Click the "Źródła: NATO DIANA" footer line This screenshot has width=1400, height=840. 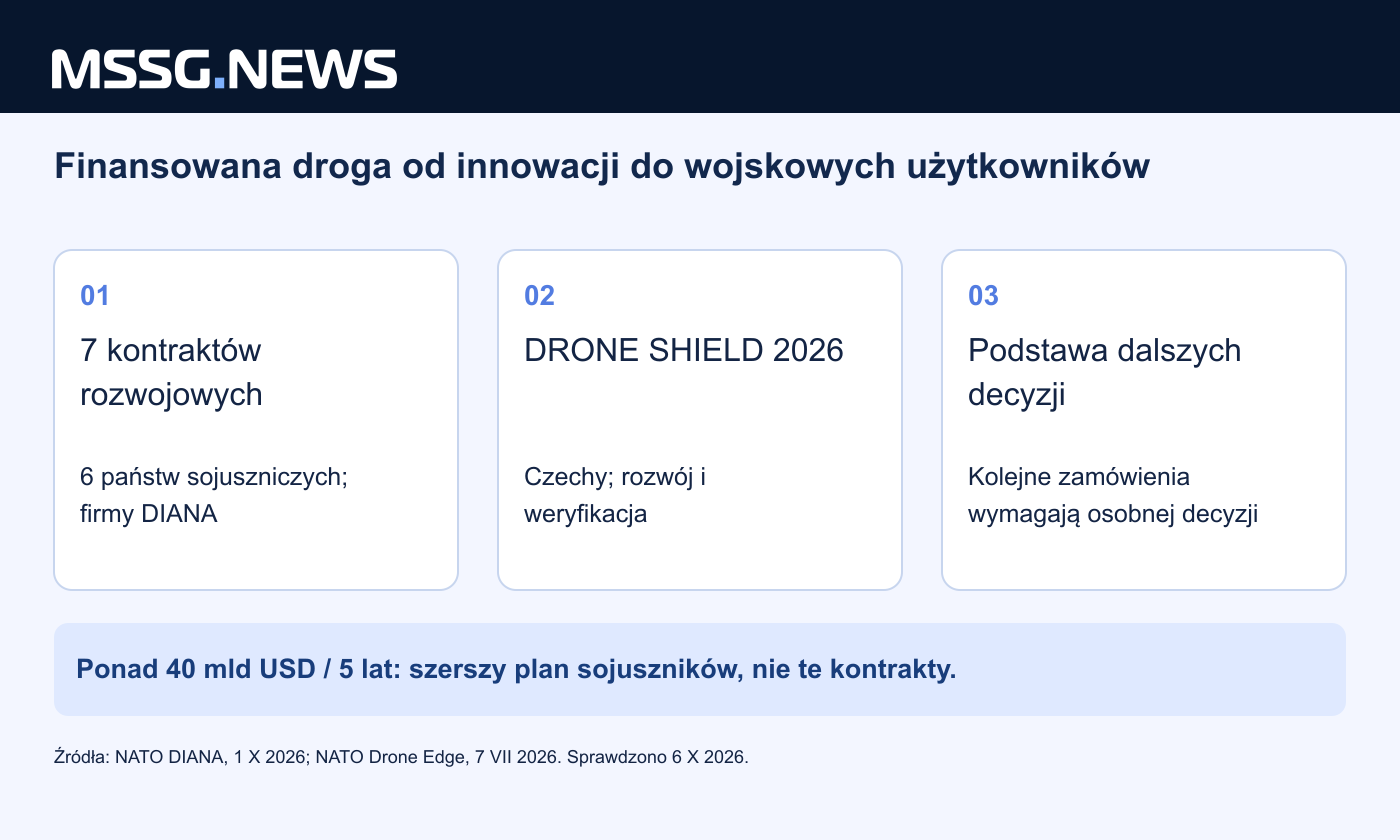[401, 757]
